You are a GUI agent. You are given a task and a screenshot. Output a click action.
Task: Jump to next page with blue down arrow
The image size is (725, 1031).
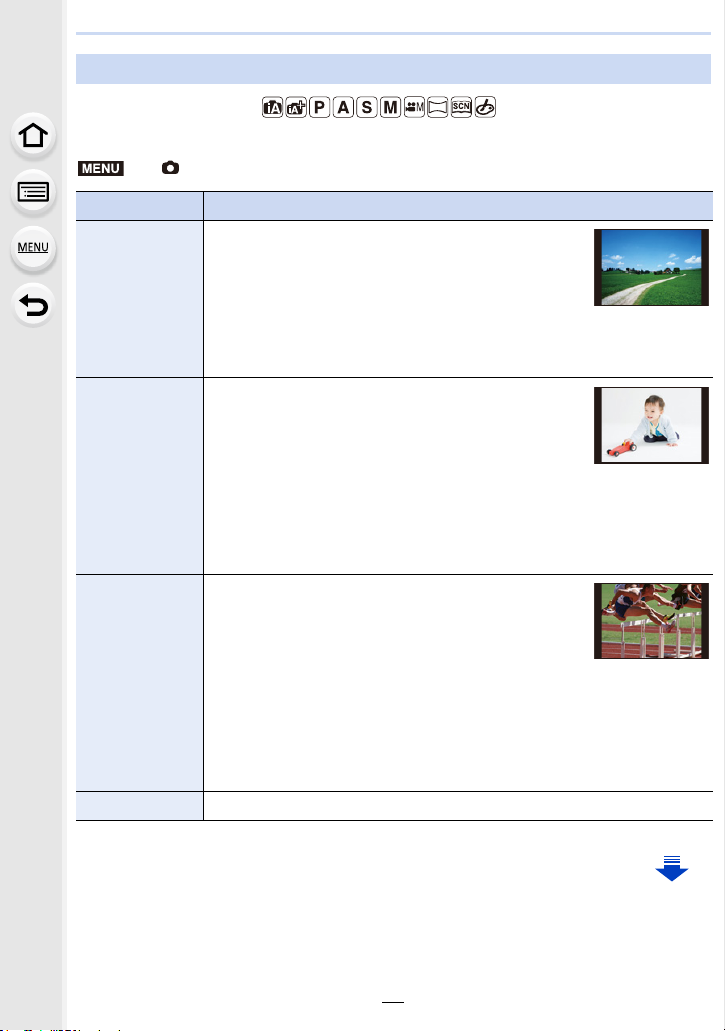point(672,869)
